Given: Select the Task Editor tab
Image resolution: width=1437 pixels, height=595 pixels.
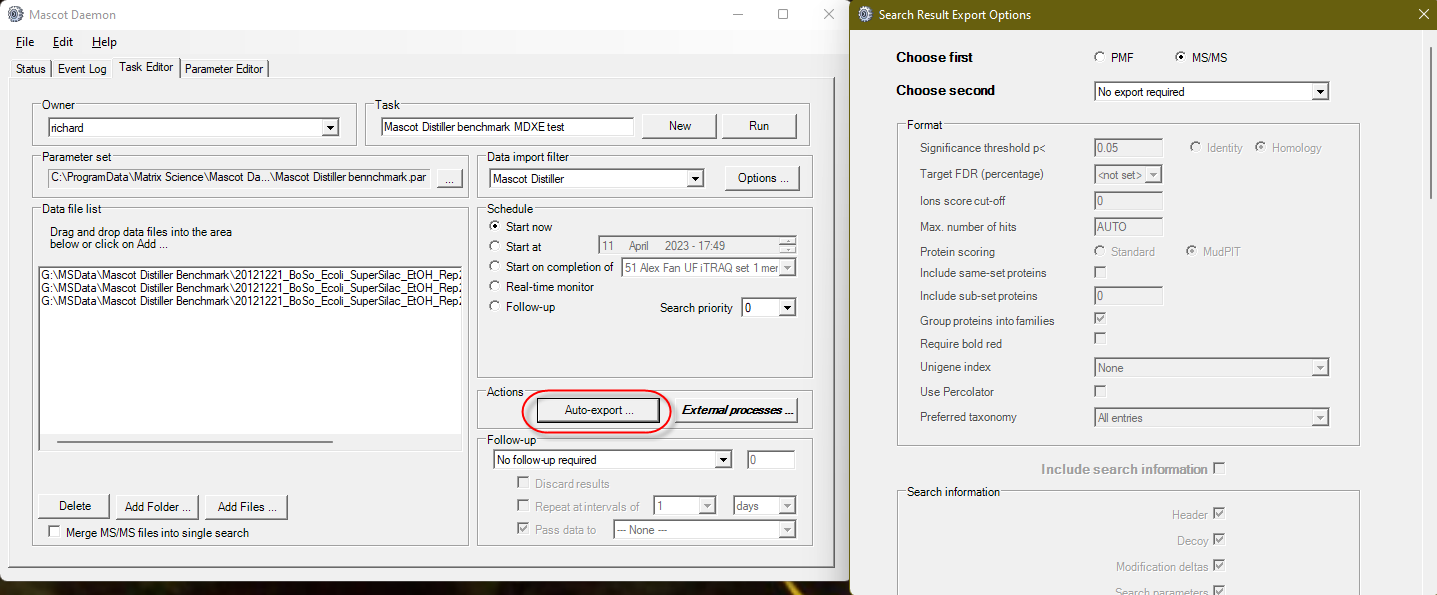Looking at the screenshot, I should tap(146, 67).
